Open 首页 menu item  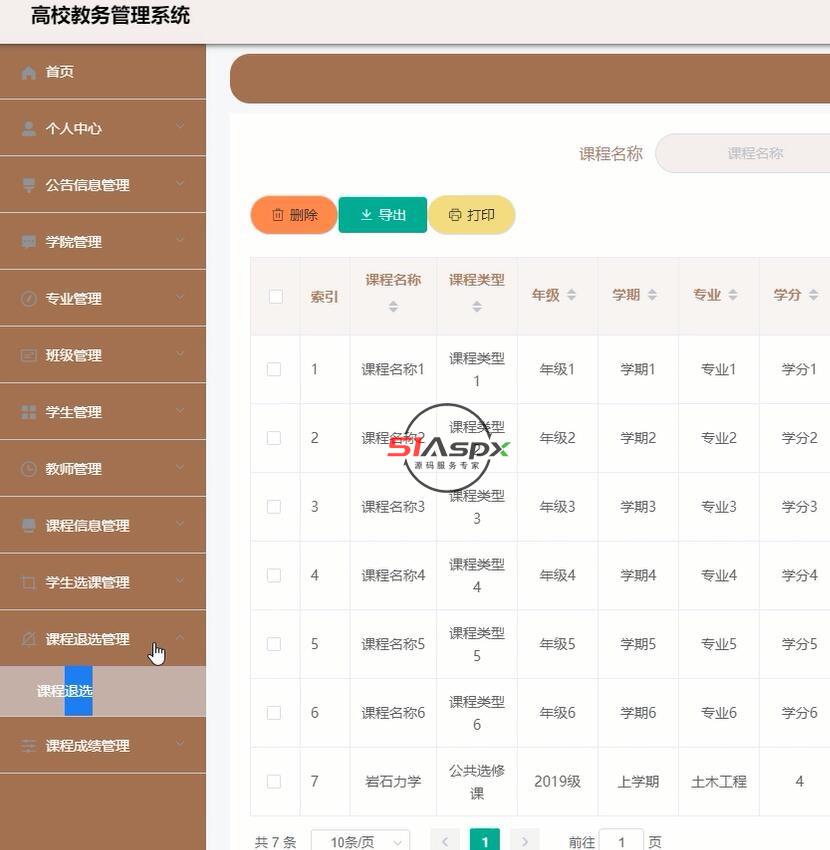103,72
